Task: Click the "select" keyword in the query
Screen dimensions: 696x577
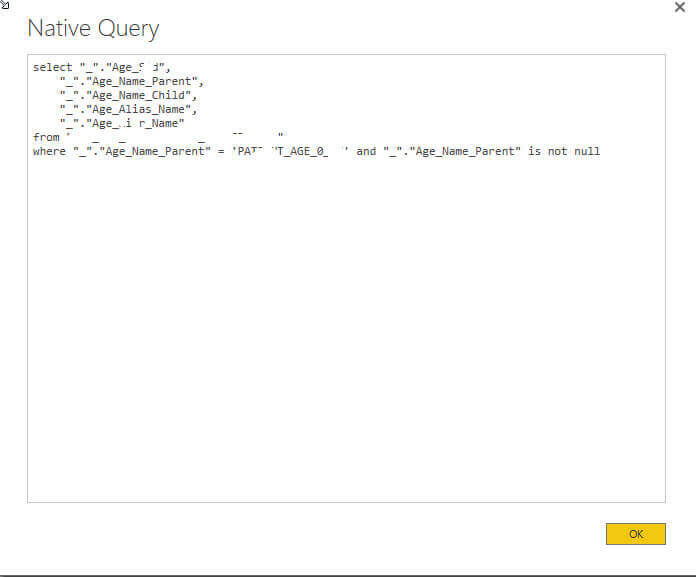Action: tap(52, 67)
